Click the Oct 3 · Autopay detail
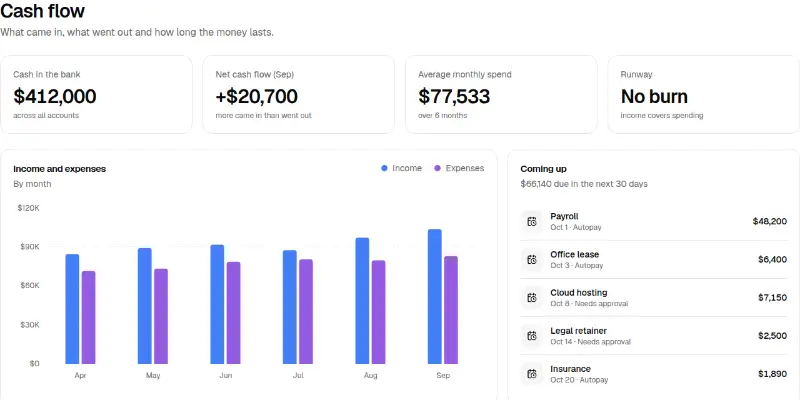Viewport: 800px width, 400px height. click(577, 266)
